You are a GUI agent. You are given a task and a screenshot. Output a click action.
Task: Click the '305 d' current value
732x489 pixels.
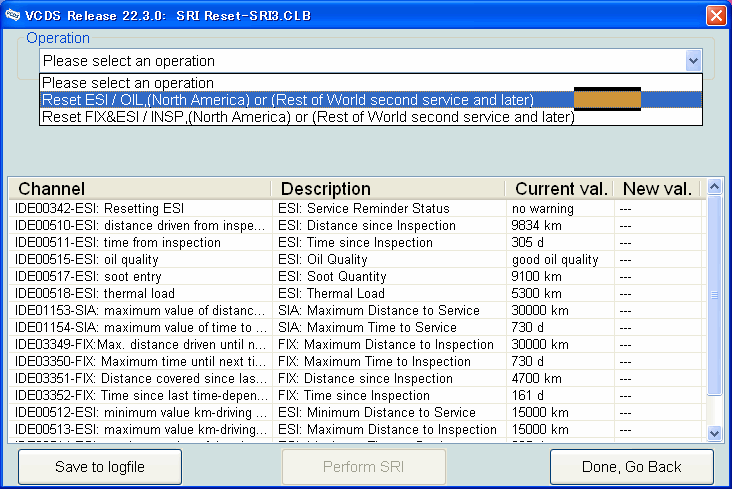pyautogui.click(x=528, y=242)
